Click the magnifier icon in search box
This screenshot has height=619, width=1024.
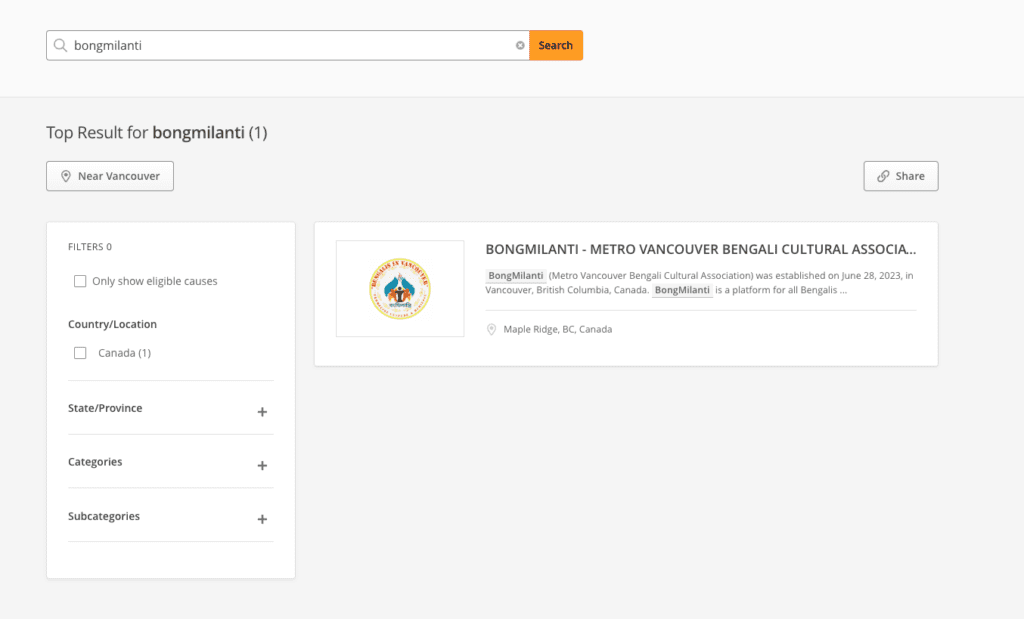[60, 45]
